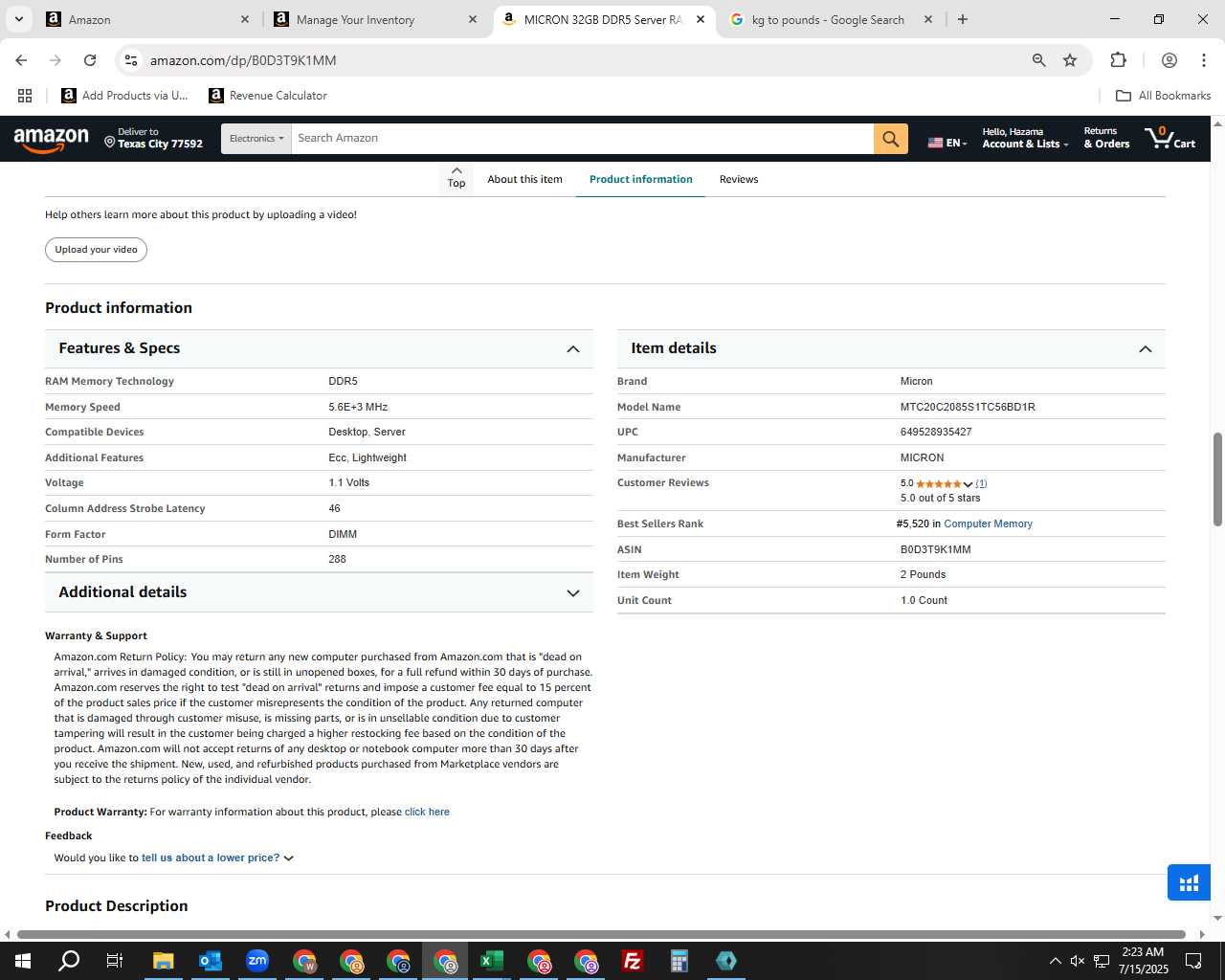Open the tab search dropdown arrow
This screenshot has width=1225, height=980.
coord(18,19)
